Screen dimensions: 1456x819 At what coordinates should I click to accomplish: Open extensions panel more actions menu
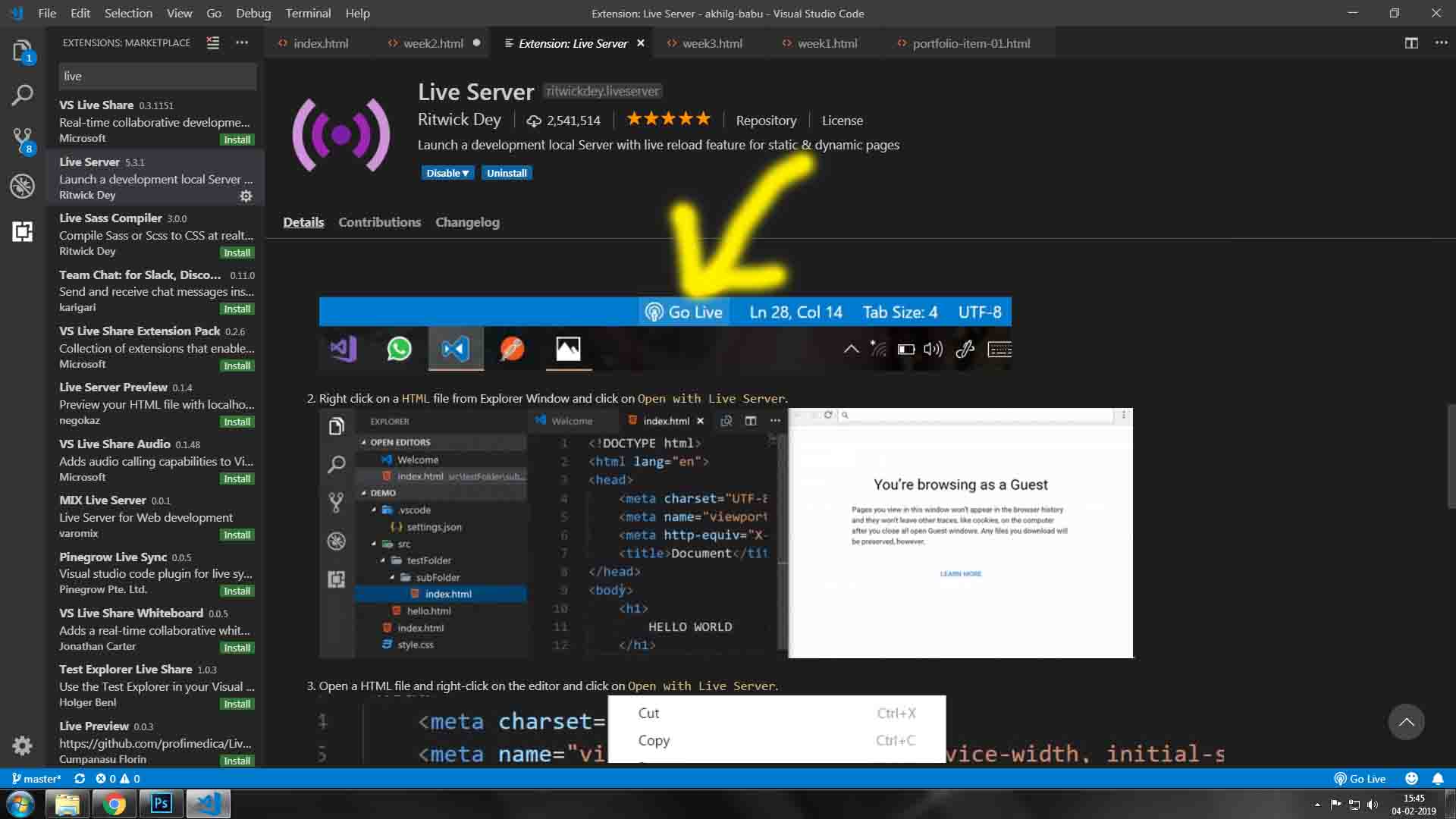click(x=242, y=43)
